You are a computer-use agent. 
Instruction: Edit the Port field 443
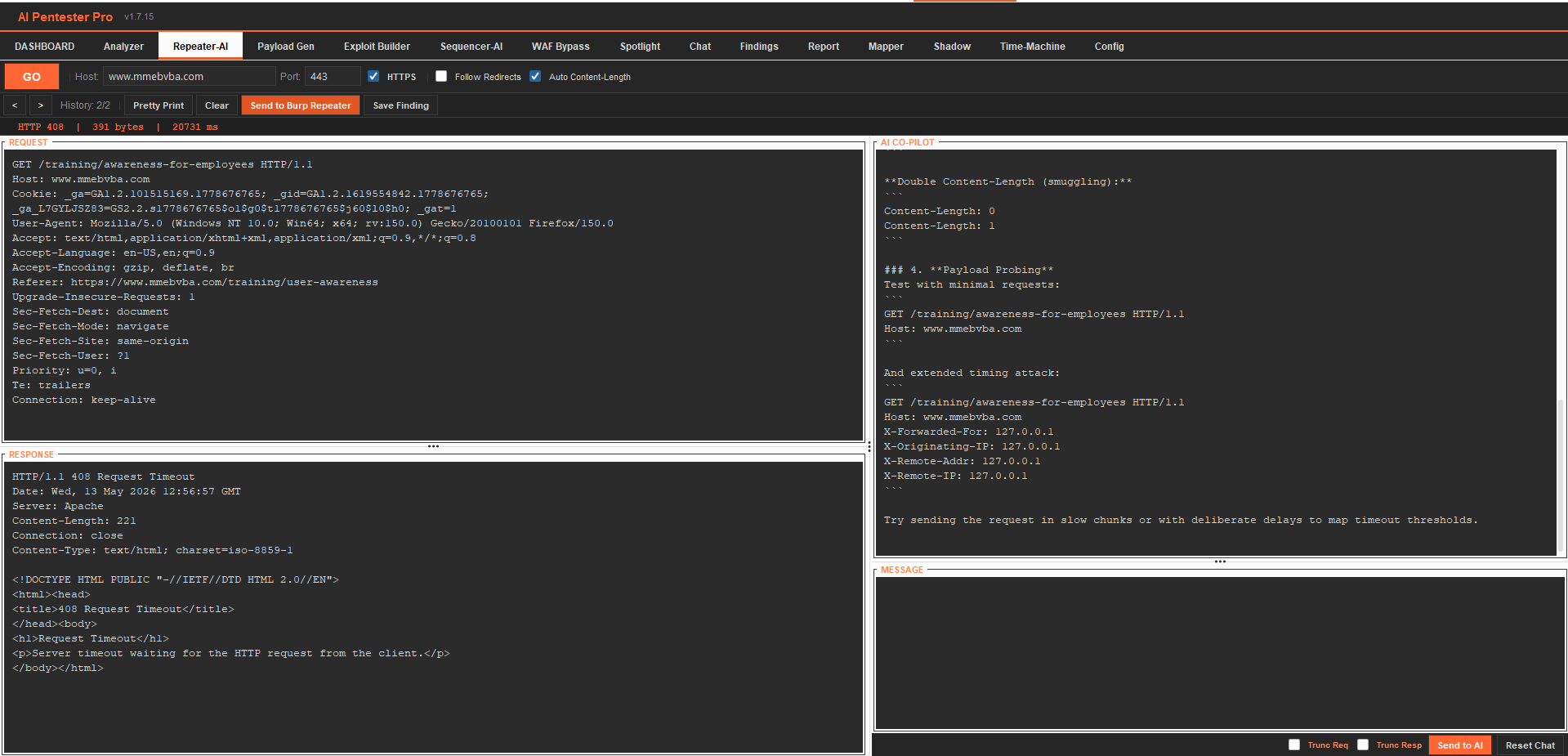332,77
